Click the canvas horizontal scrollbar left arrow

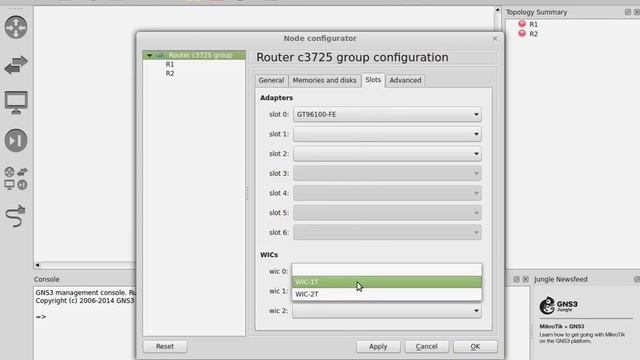37,265
